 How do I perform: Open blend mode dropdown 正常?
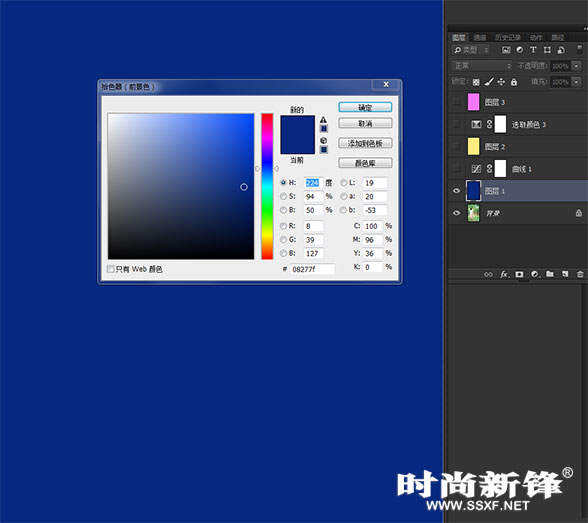click(x=482, y=66)
